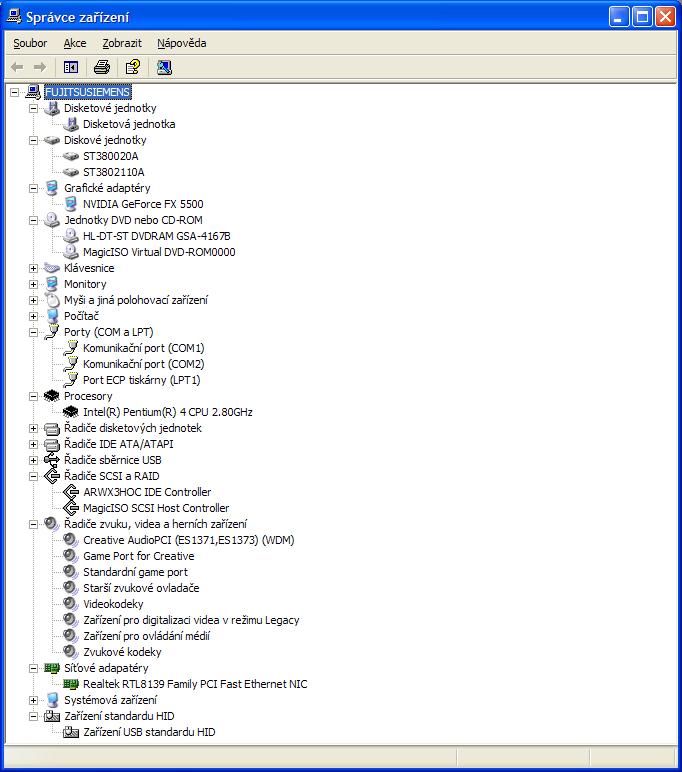Select MagicISO SCSI Host Controller
682x772 pixels.
tap(156, 508)
